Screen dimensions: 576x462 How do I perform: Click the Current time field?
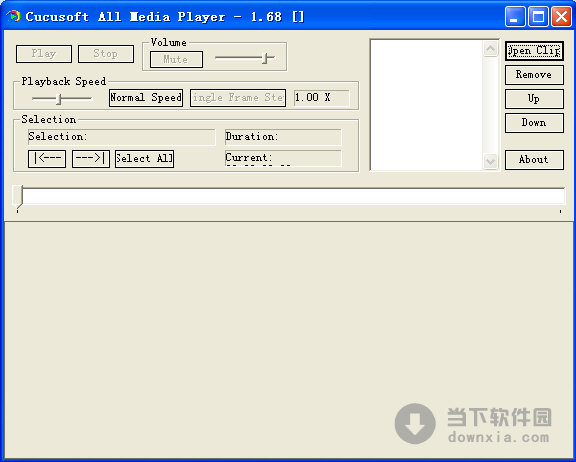283,158
